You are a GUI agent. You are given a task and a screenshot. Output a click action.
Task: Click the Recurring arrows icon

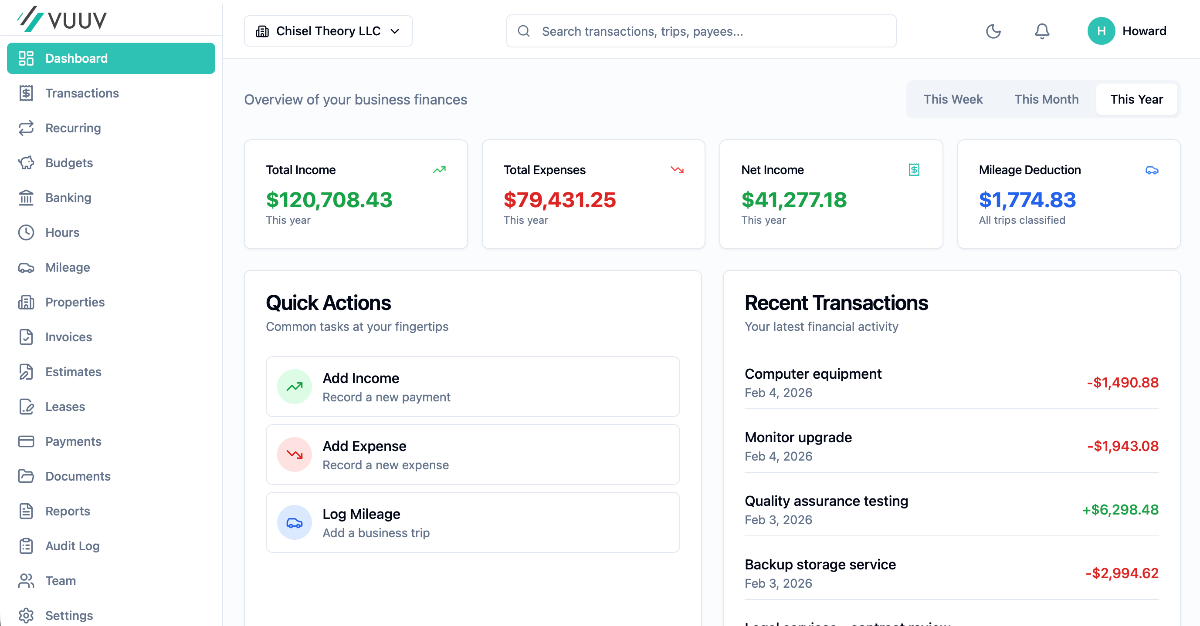pyautogui.click(x=26, y=128)
